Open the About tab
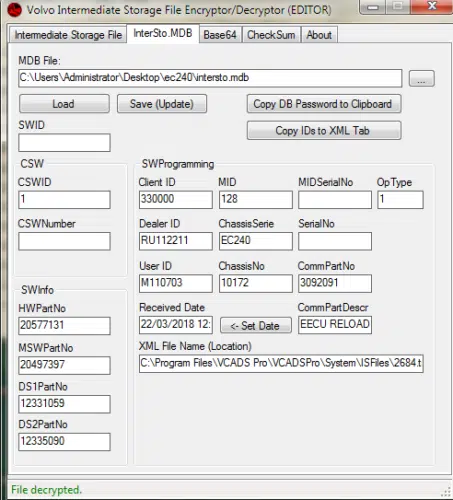453x500 pixels. 319,35
